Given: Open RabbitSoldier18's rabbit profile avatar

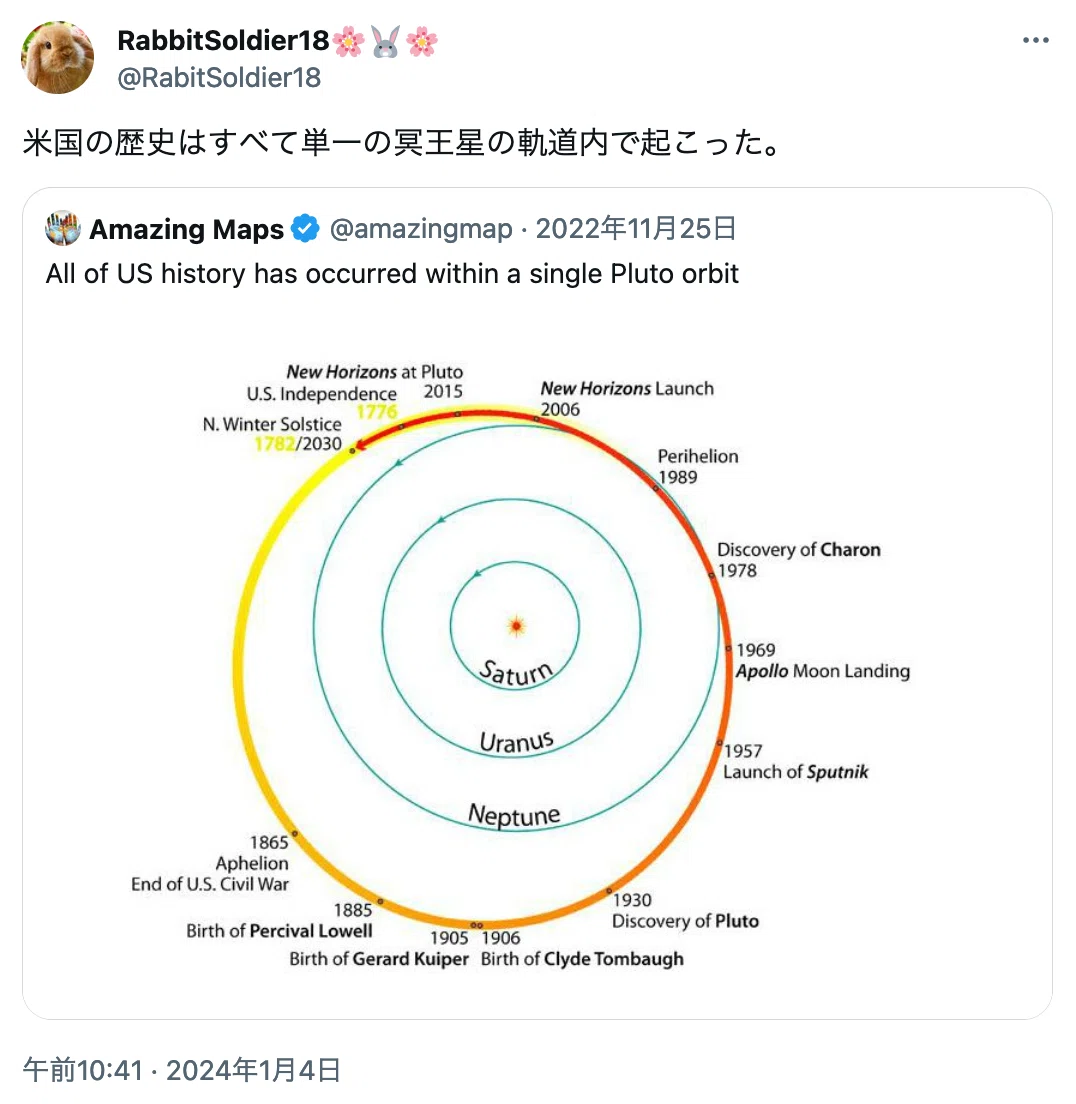Looking at the screenshot, I should click(58, 58).
